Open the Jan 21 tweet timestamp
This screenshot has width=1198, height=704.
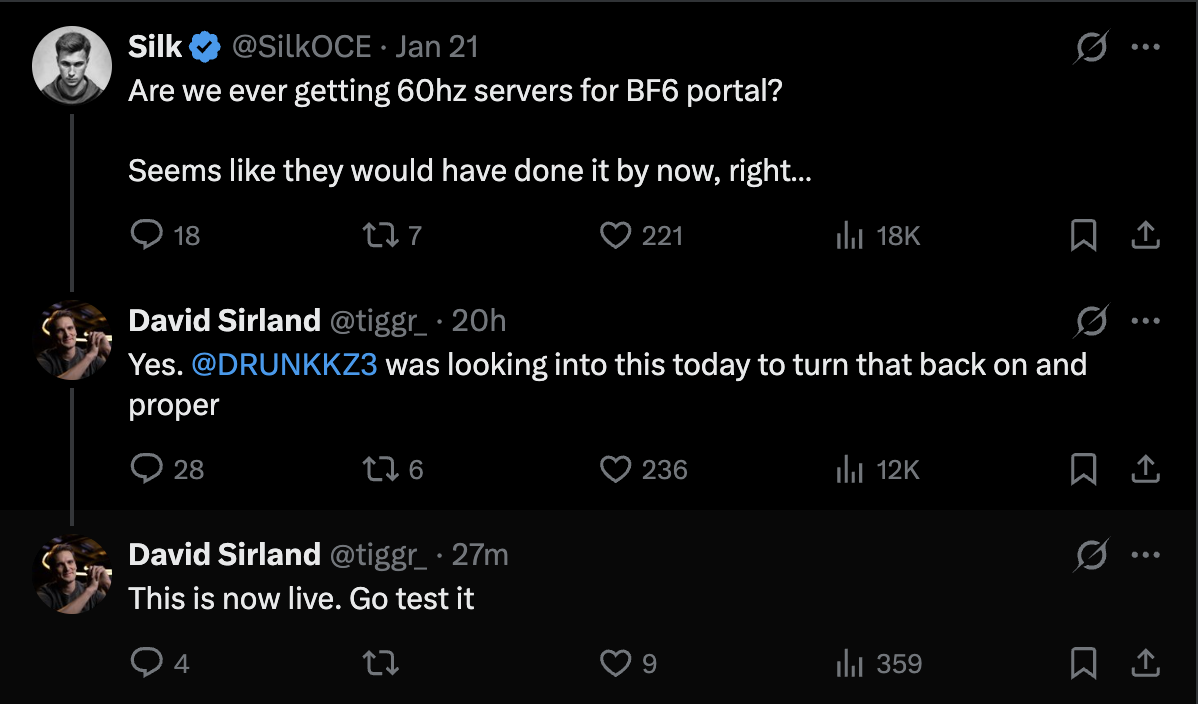coord(437,47)
